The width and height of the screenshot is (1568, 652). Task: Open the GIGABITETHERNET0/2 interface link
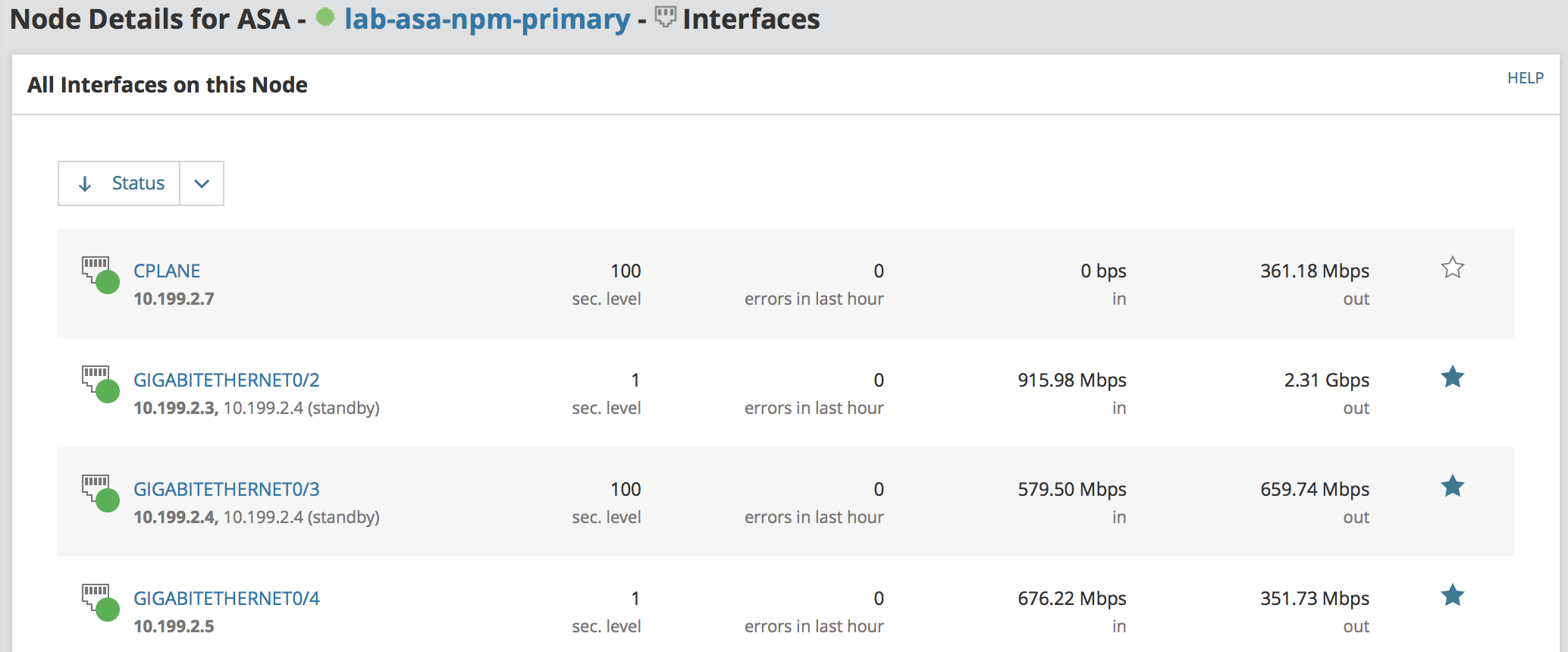(x=227, y=380)
